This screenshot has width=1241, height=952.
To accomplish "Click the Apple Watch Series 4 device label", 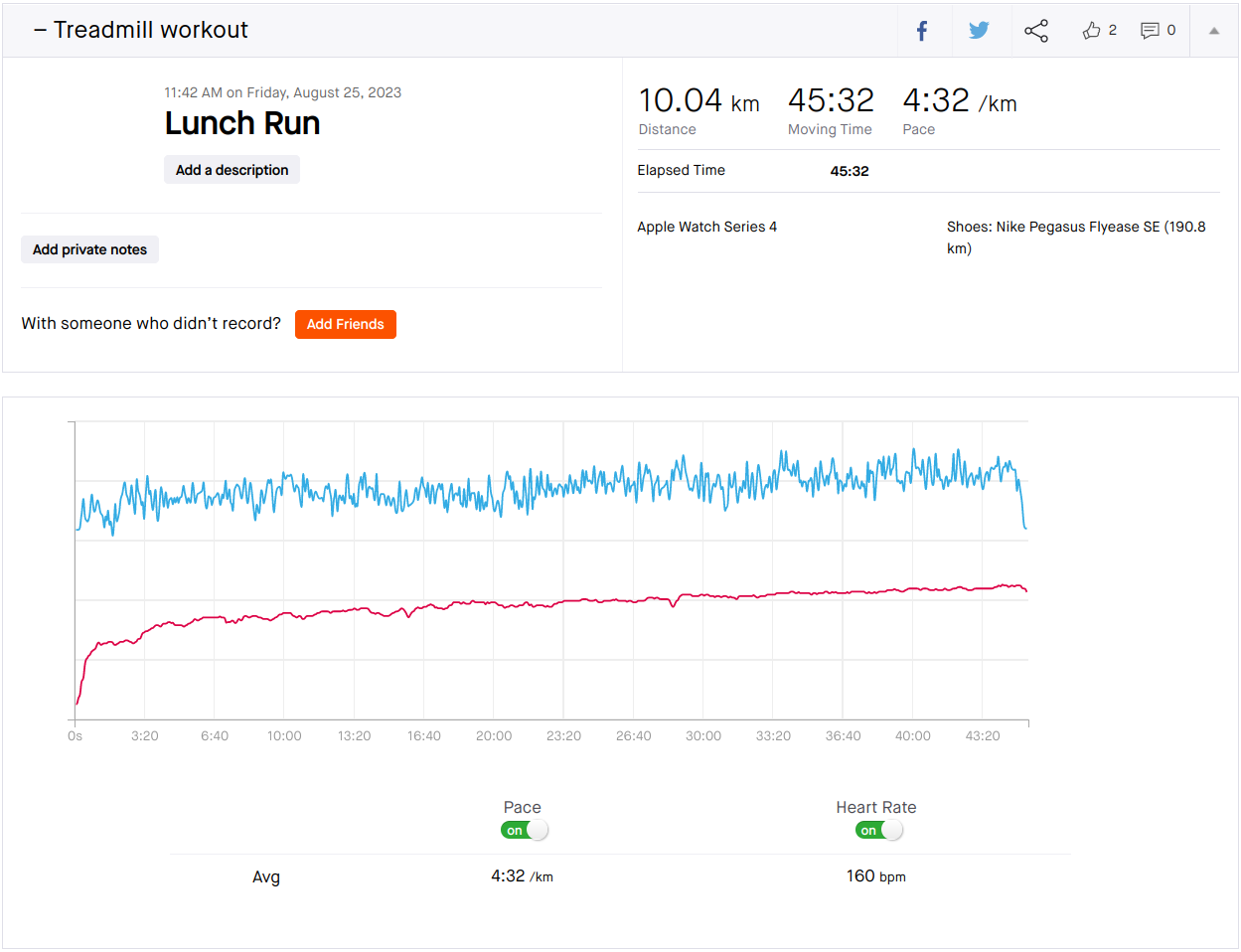I will 706,228.
